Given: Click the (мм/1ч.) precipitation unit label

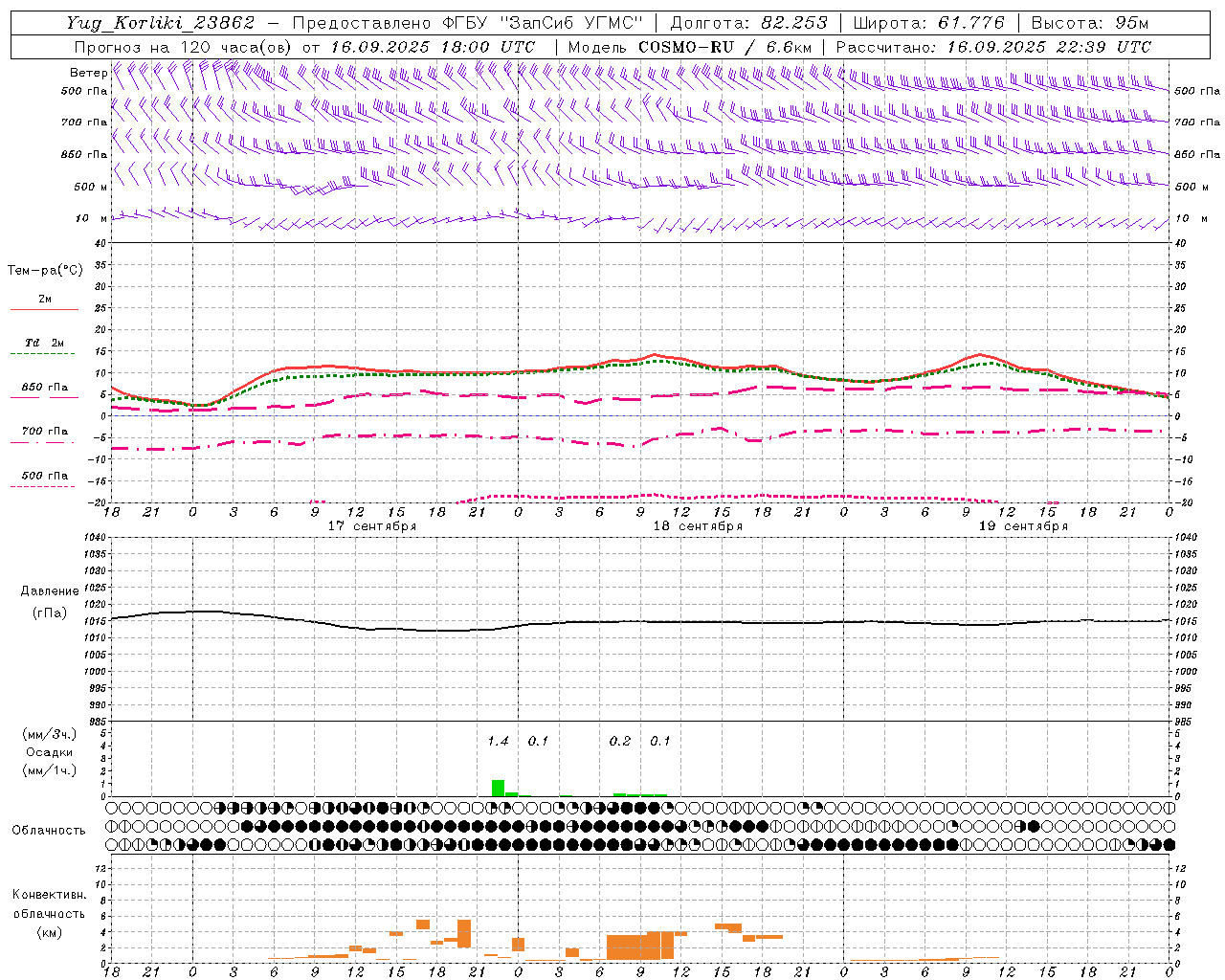Looking at the screenshot, I should tap(50, 770).
